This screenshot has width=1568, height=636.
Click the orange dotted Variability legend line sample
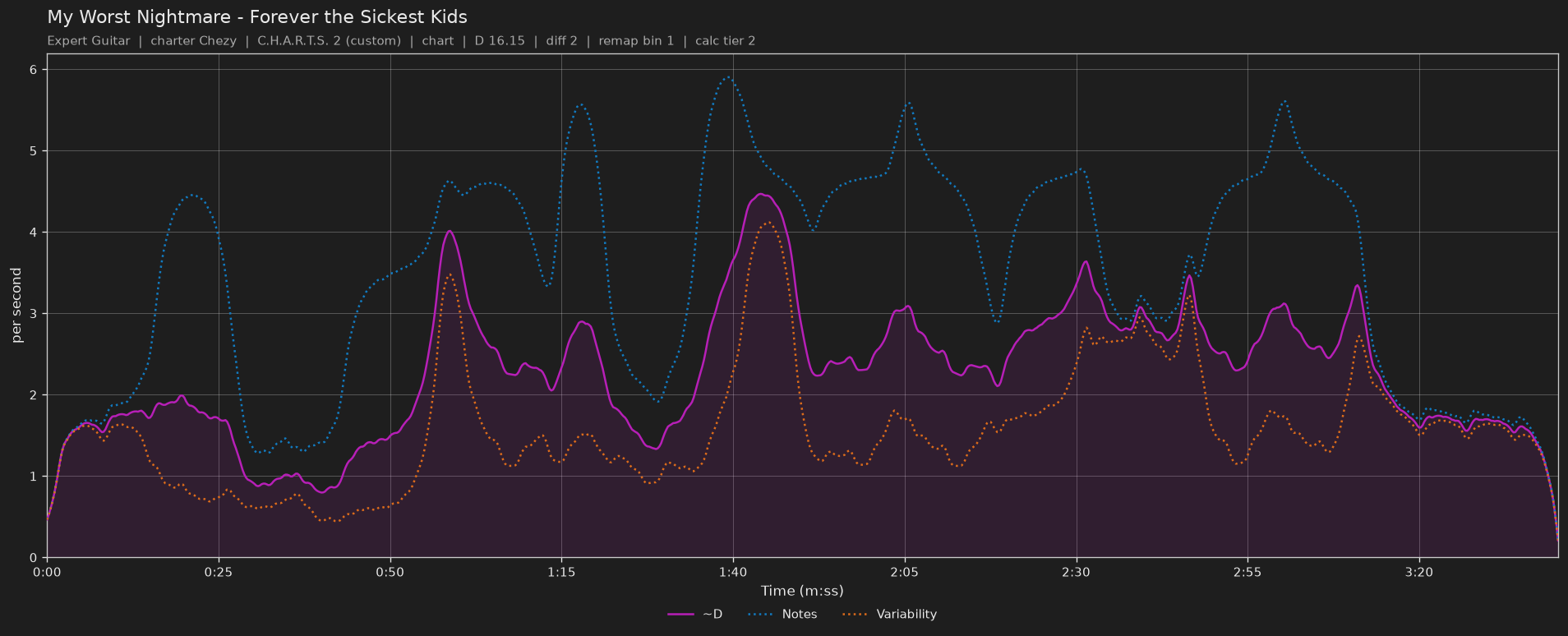coord(855,615)
